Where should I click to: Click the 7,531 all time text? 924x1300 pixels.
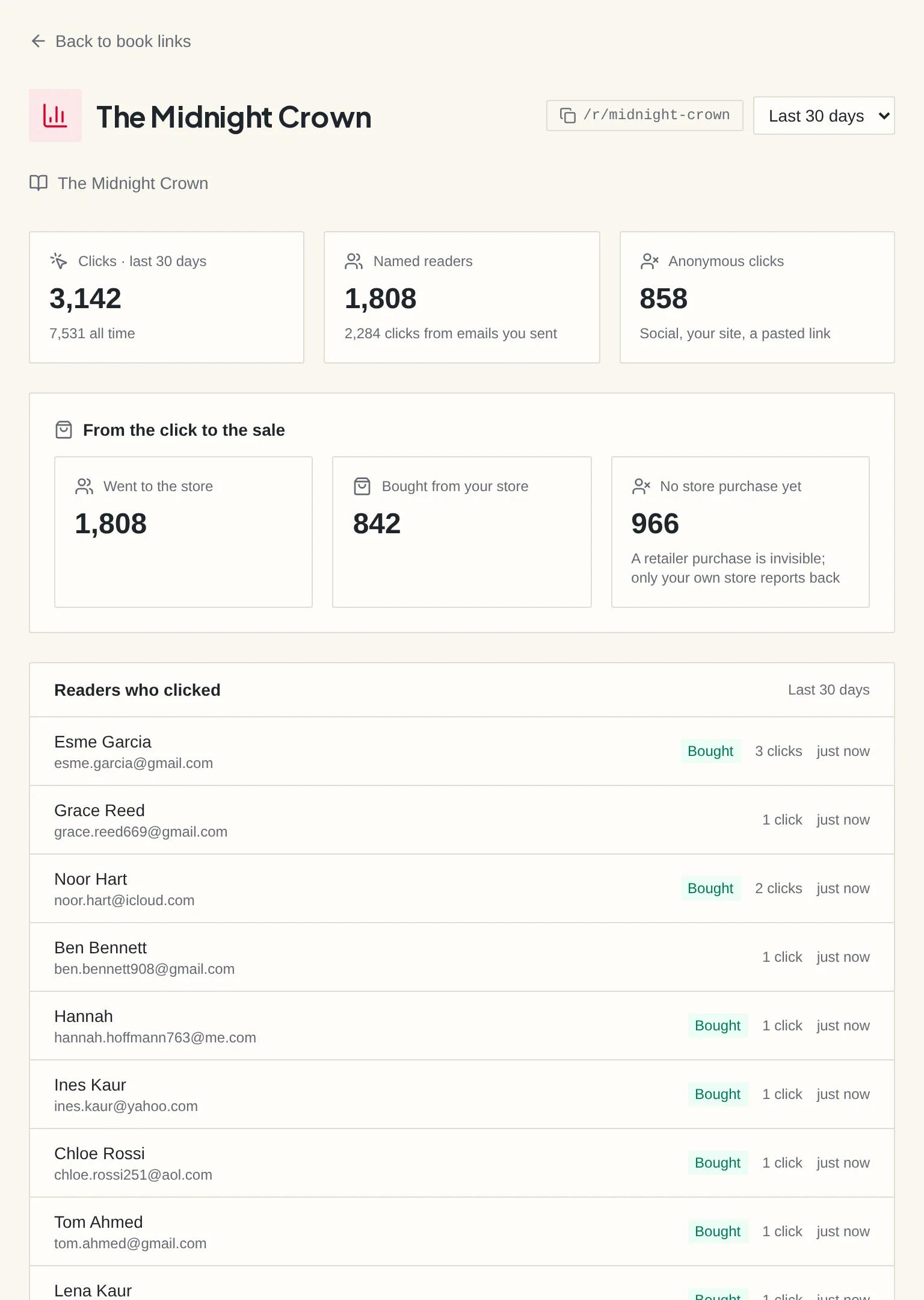tap(92, 333)
